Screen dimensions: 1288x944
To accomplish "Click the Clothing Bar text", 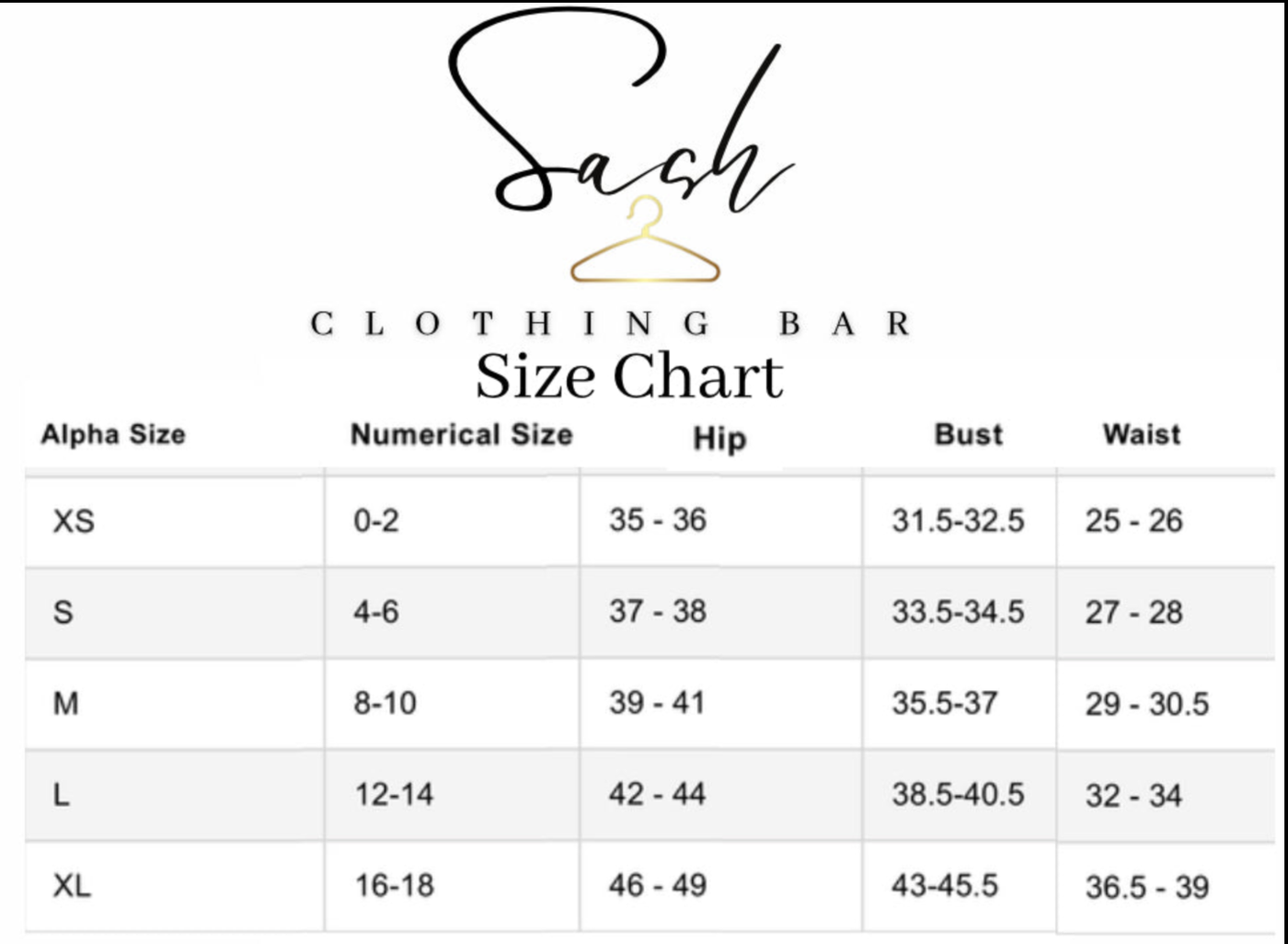I will coord(611,324).
